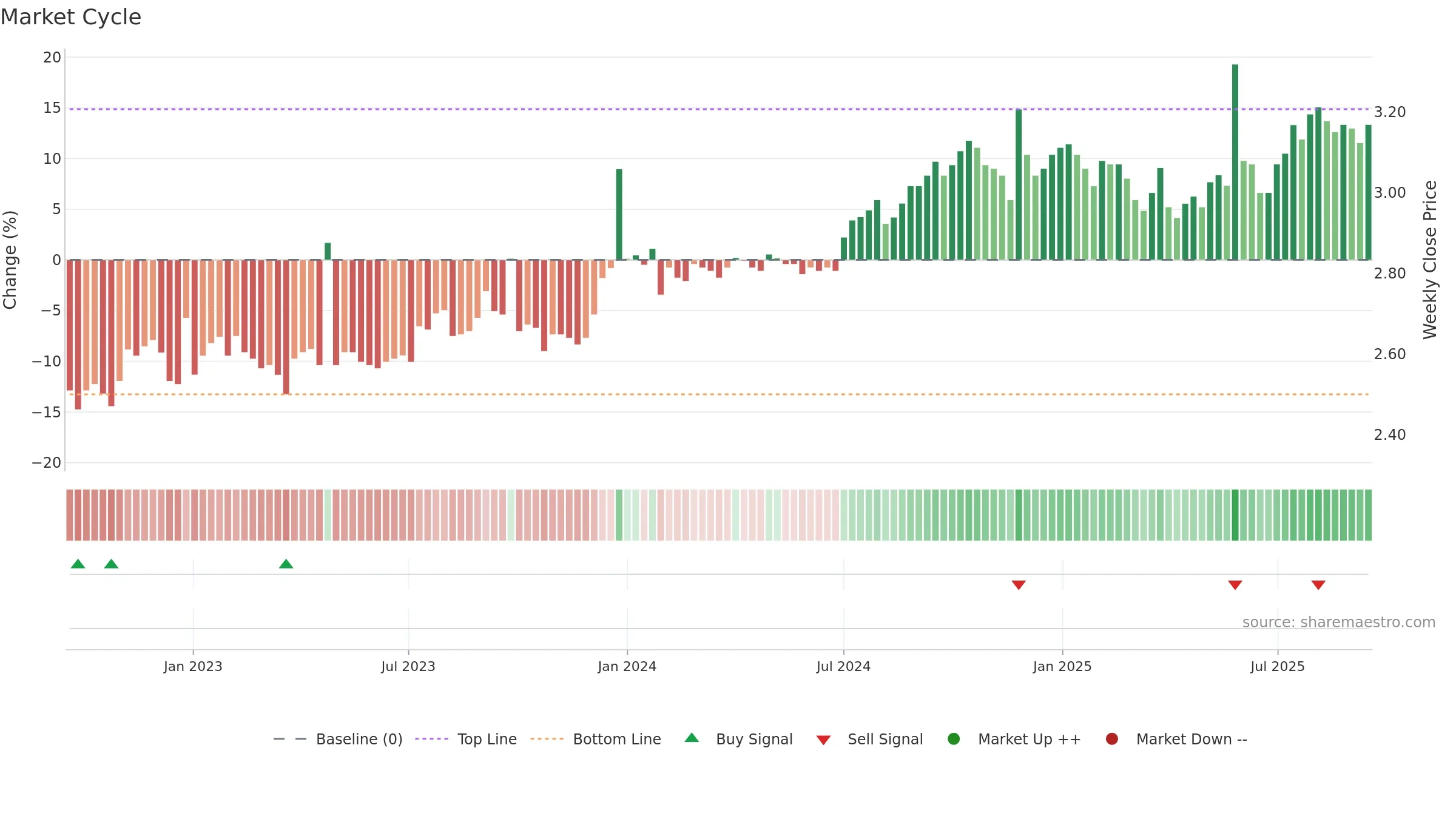
Task: Click the 2.40 price axis label
Action: pyautogui.click(x=1390, y=435)
